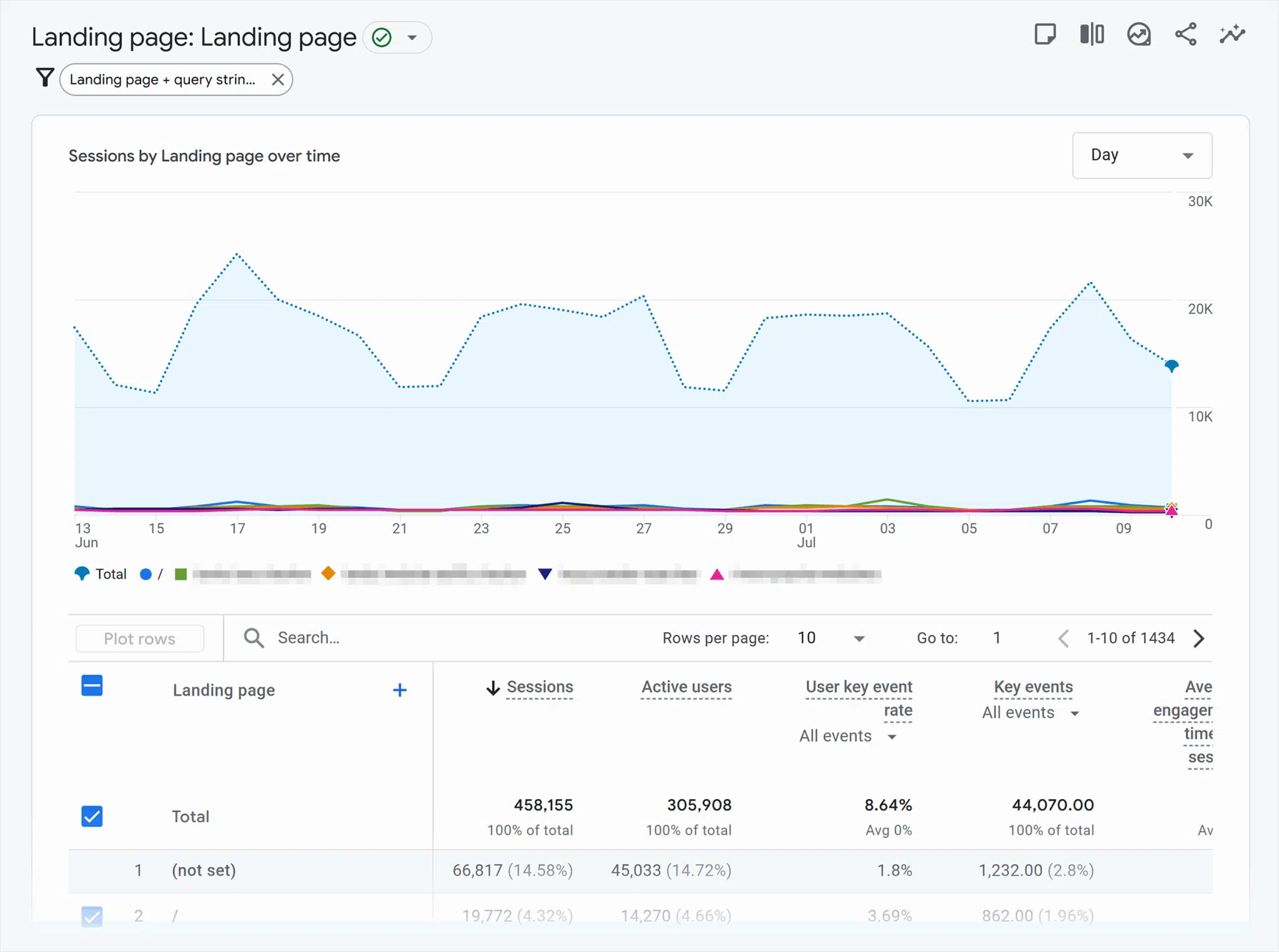Sort by the Sessions column header
The image size is (1279, 952).
[540, 687]
